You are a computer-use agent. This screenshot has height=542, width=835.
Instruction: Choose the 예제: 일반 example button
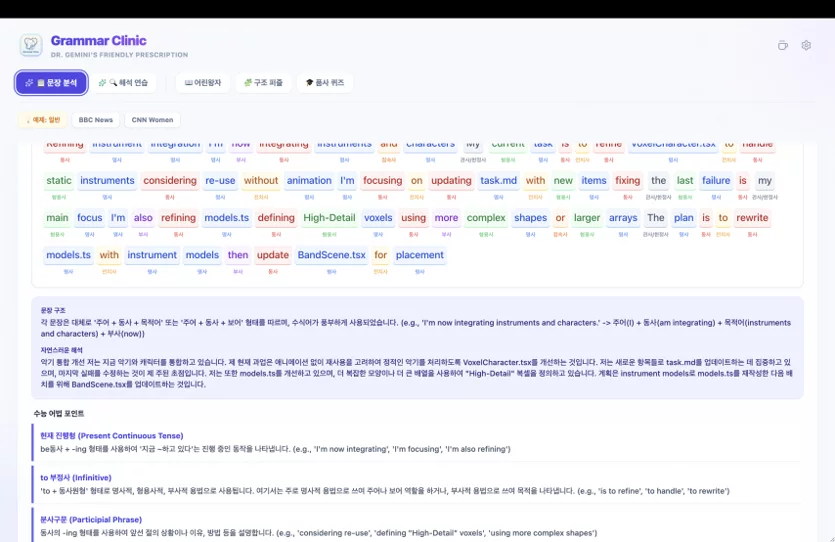point(43,120)
